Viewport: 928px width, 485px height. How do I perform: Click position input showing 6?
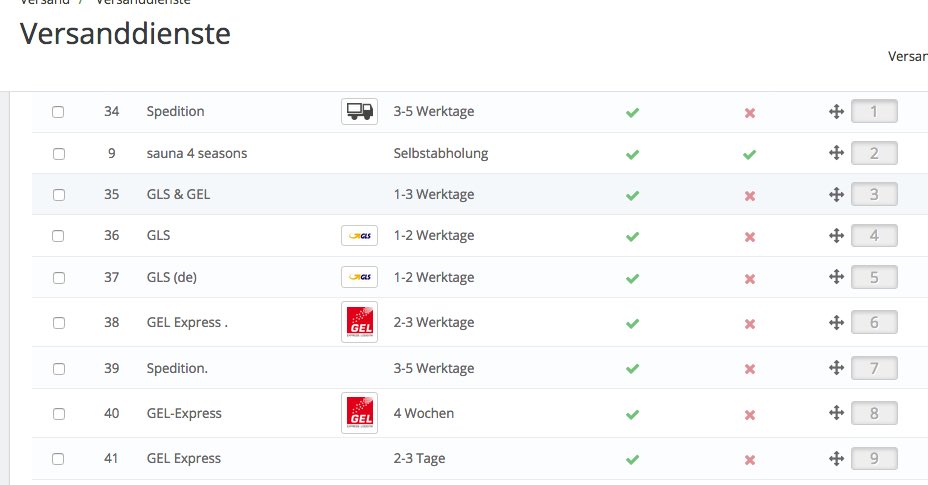click(x=874, y=323)
